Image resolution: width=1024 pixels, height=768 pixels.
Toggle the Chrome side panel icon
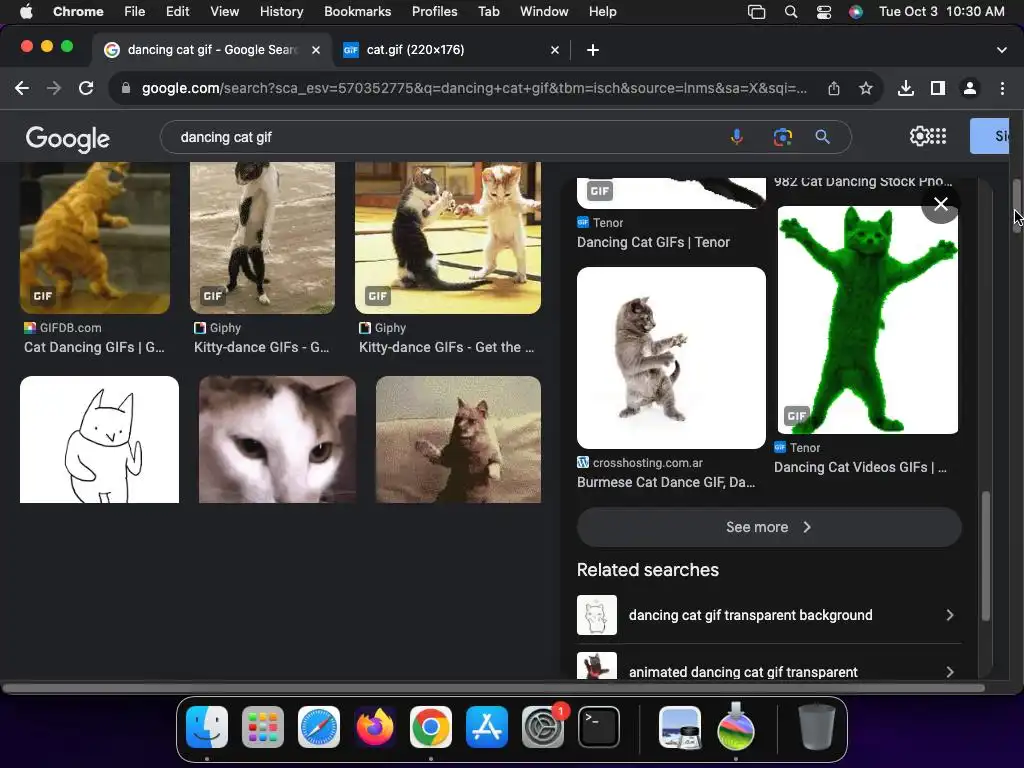(x=938, y=88)
